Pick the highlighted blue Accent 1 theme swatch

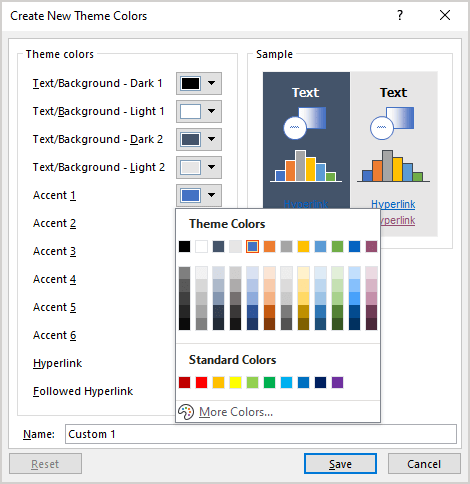(x=252, y=247)
